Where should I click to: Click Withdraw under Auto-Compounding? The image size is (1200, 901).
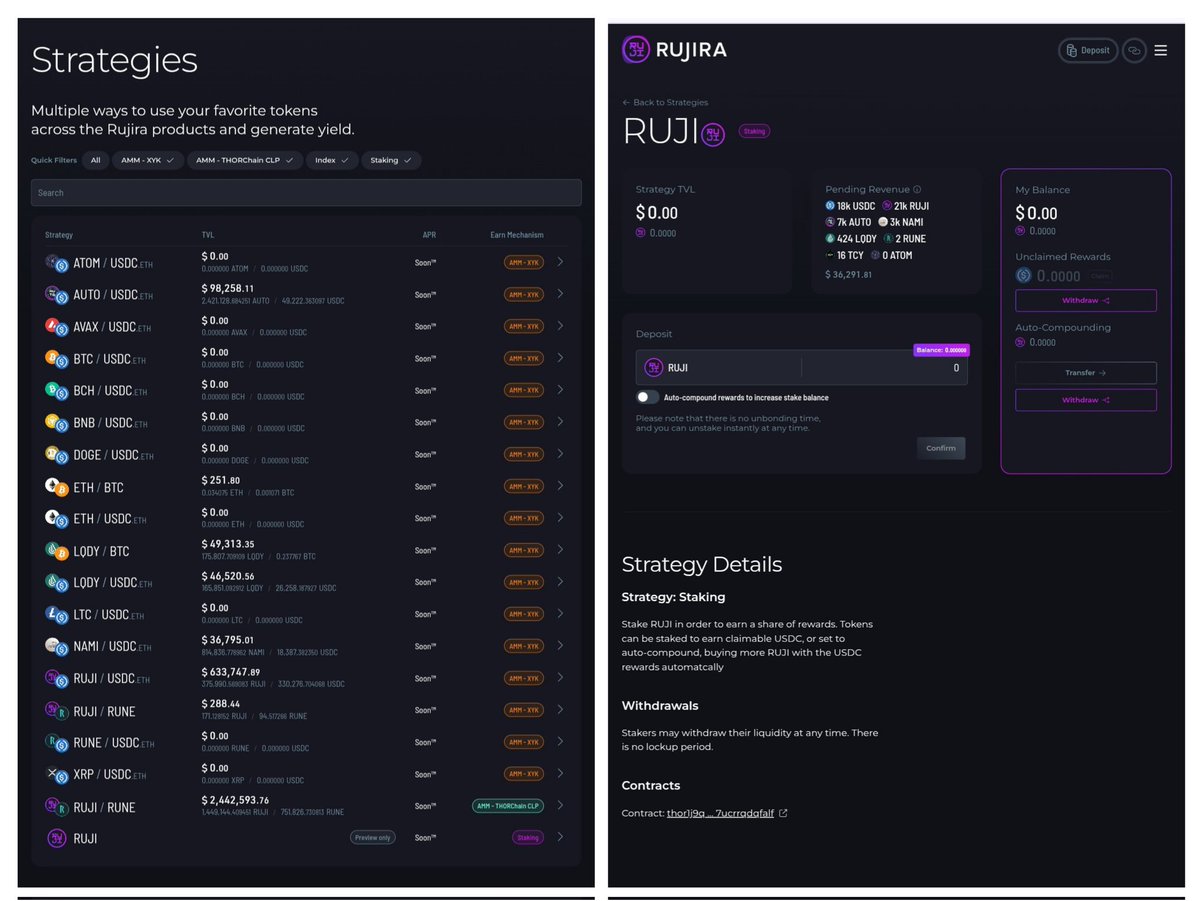point(1086,400)
